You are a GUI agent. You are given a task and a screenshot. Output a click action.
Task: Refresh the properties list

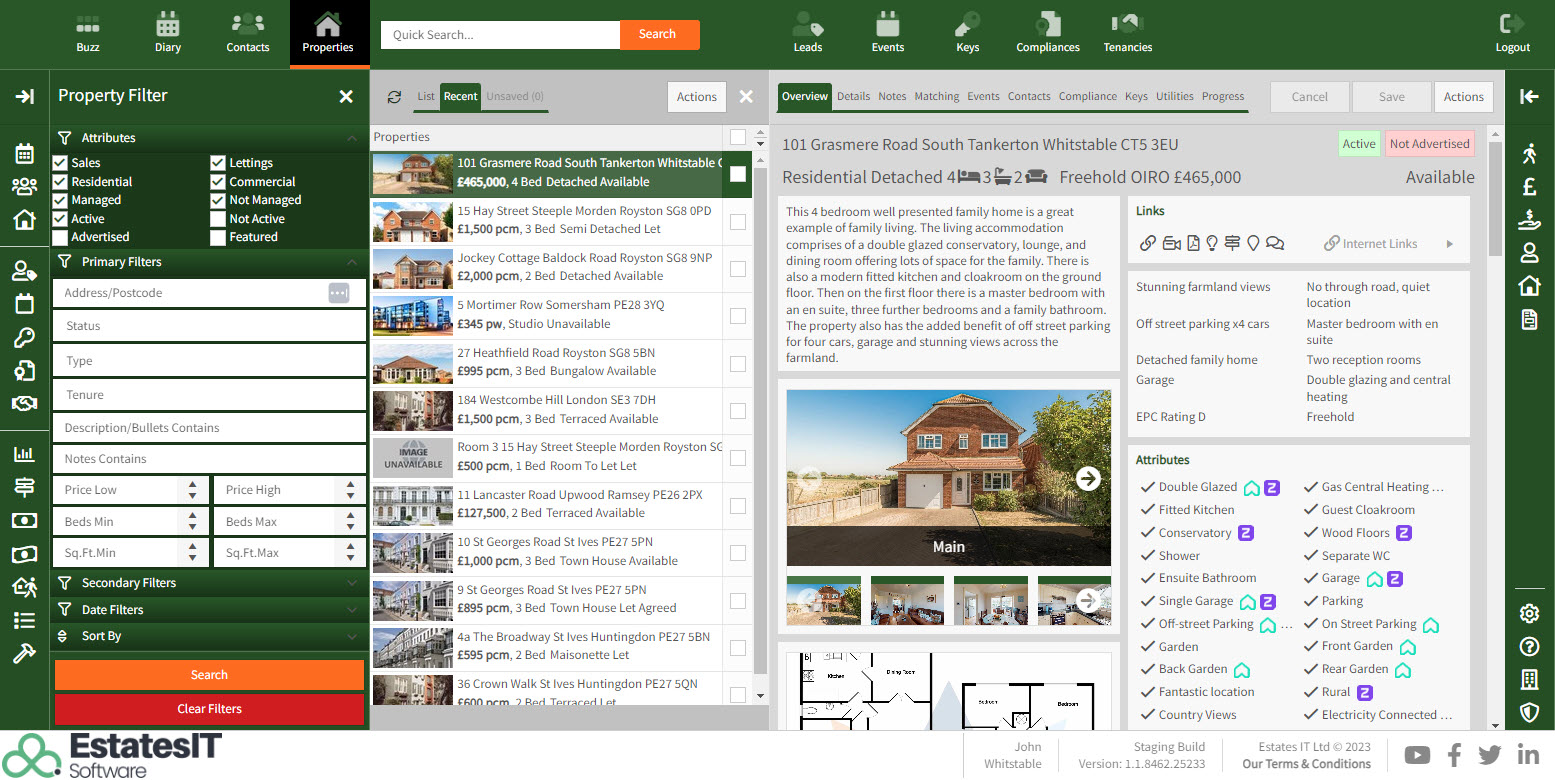point(394,97)
